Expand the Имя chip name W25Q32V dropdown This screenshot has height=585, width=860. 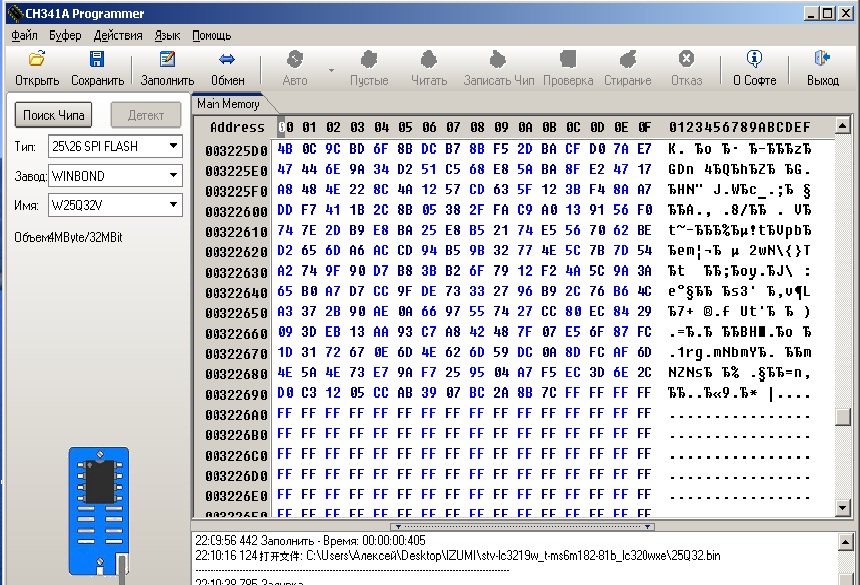[173, 205]
